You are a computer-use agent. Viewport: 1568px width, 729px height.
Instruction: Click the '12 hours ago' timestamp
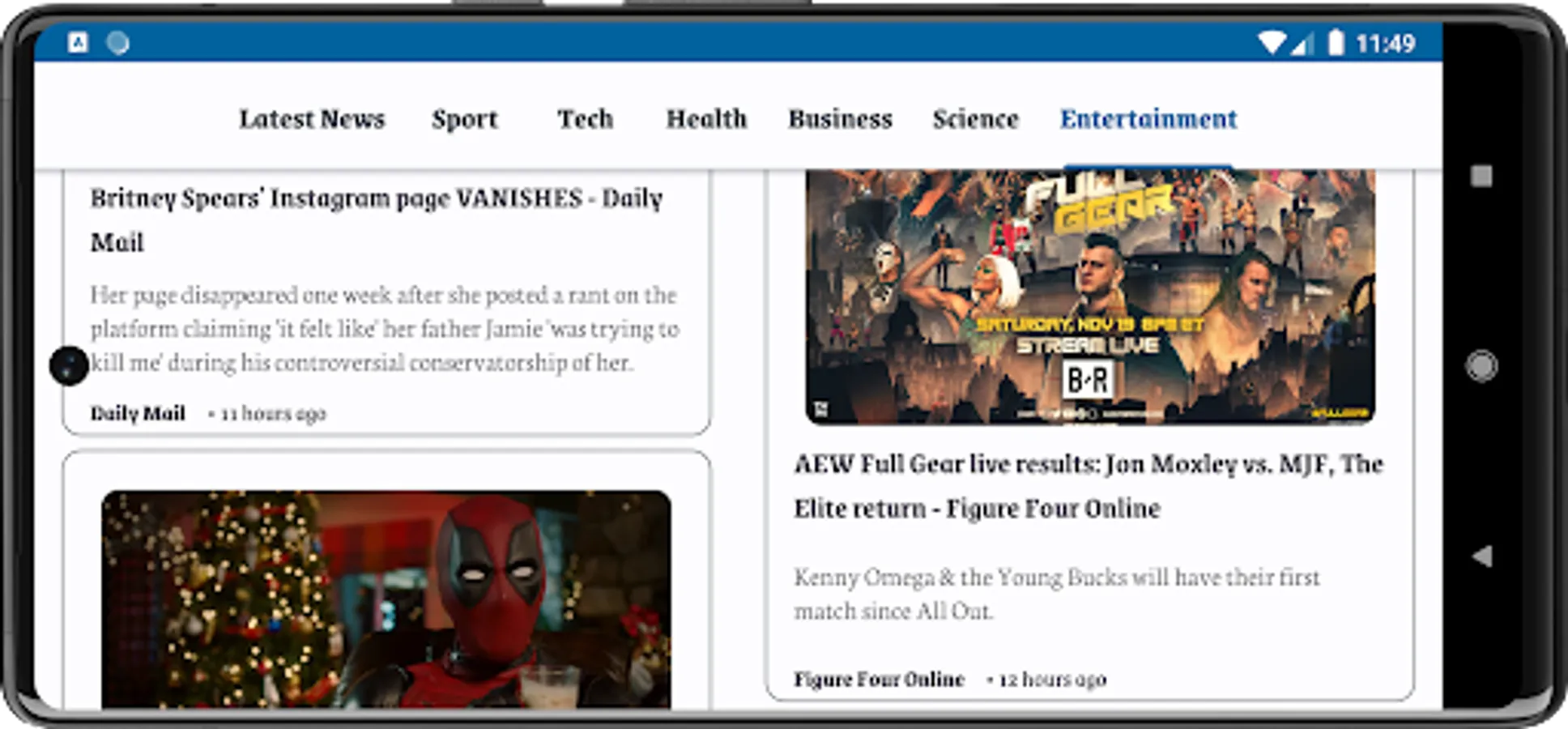(x=1053, y=680)
